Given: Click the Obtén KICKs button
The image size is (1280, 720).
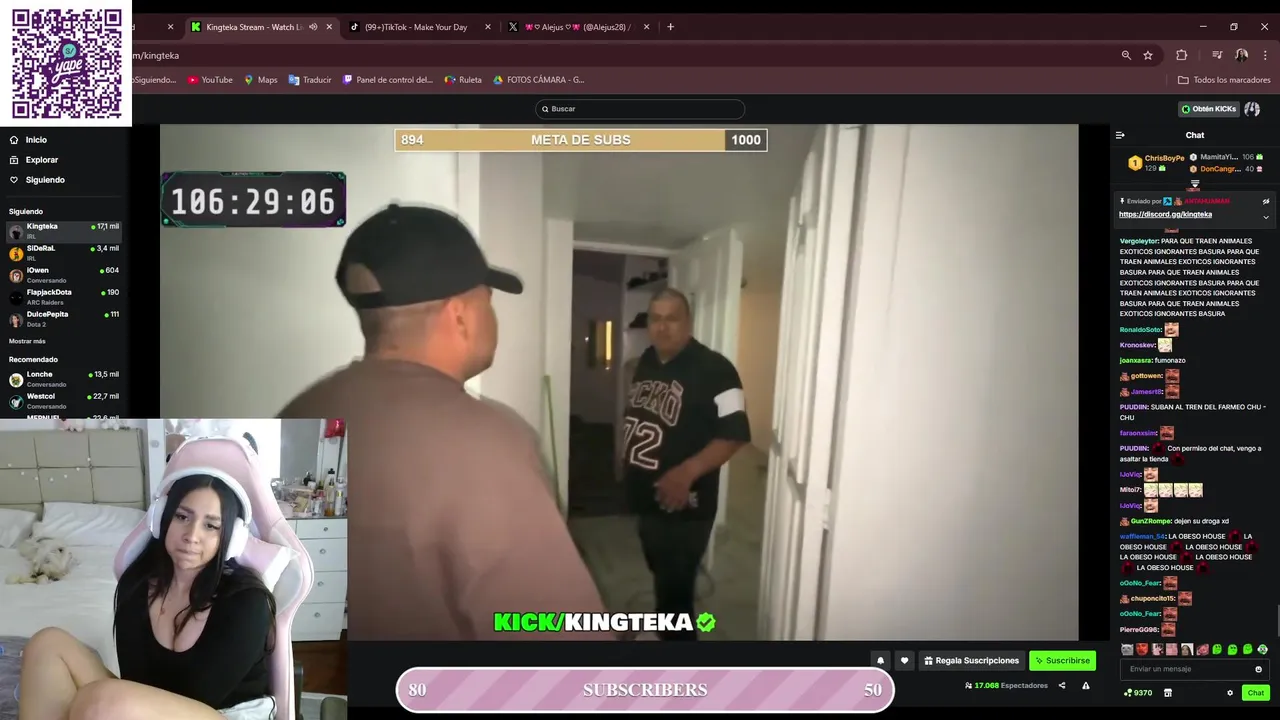Looking at the screenshot, I should (x=1209, y=109).
